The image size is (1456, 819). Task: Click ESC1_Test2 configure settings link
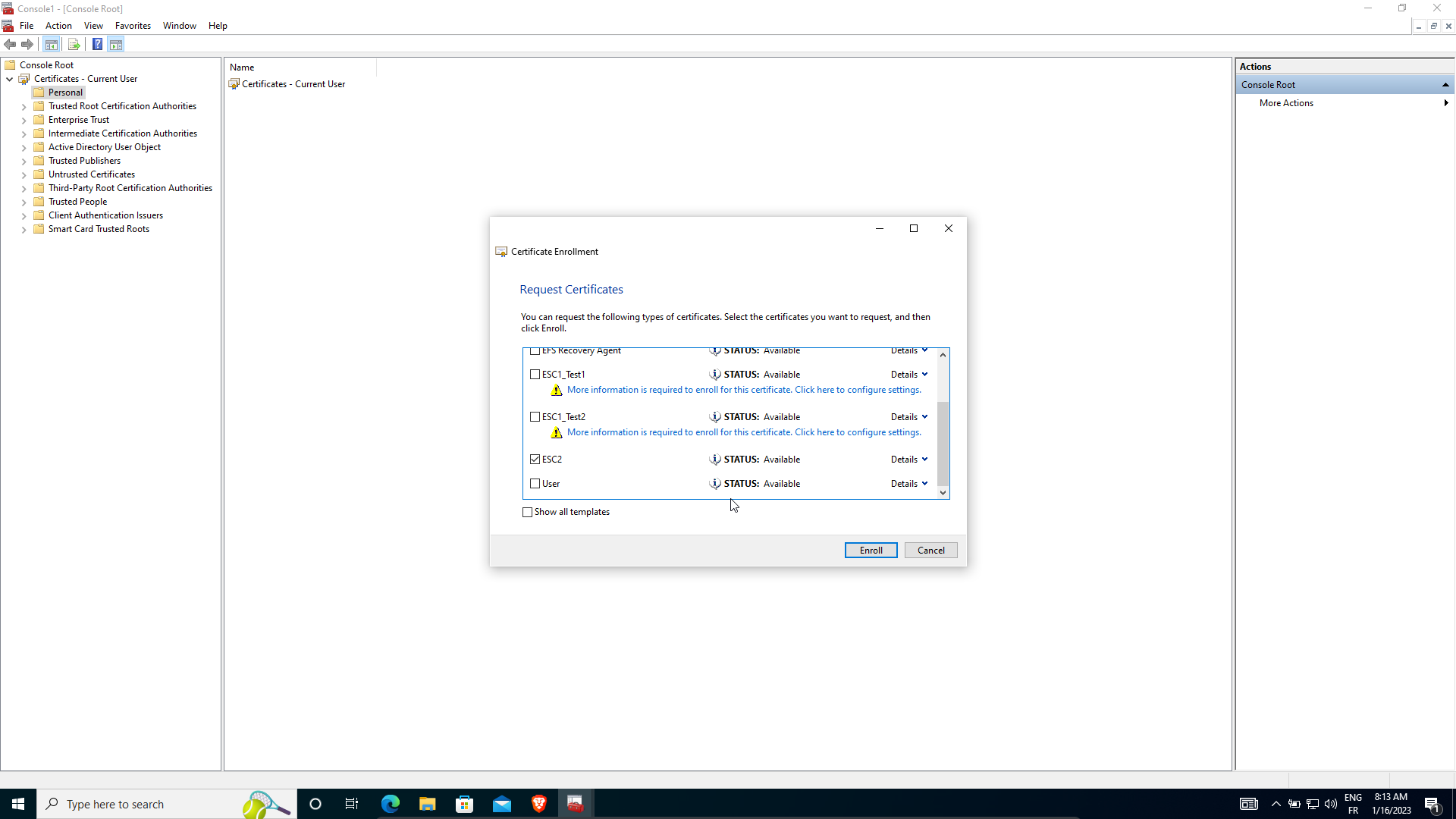tap(744, 432)
